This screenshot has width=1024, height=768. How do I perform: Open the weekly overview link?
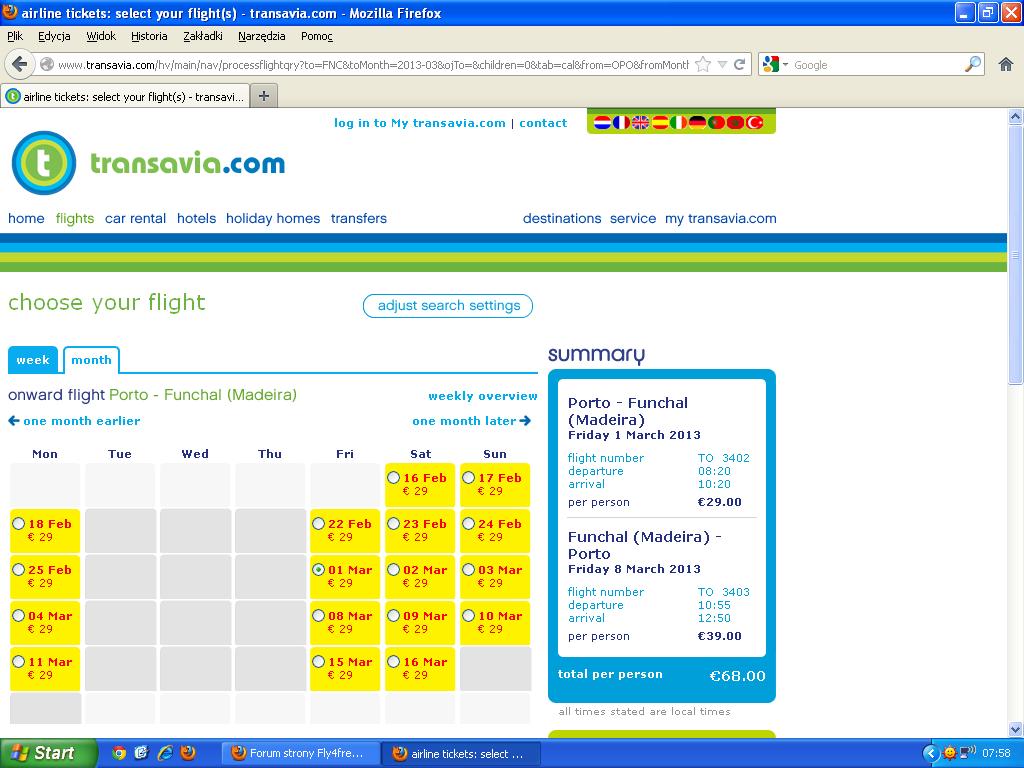tap(483, 396)
